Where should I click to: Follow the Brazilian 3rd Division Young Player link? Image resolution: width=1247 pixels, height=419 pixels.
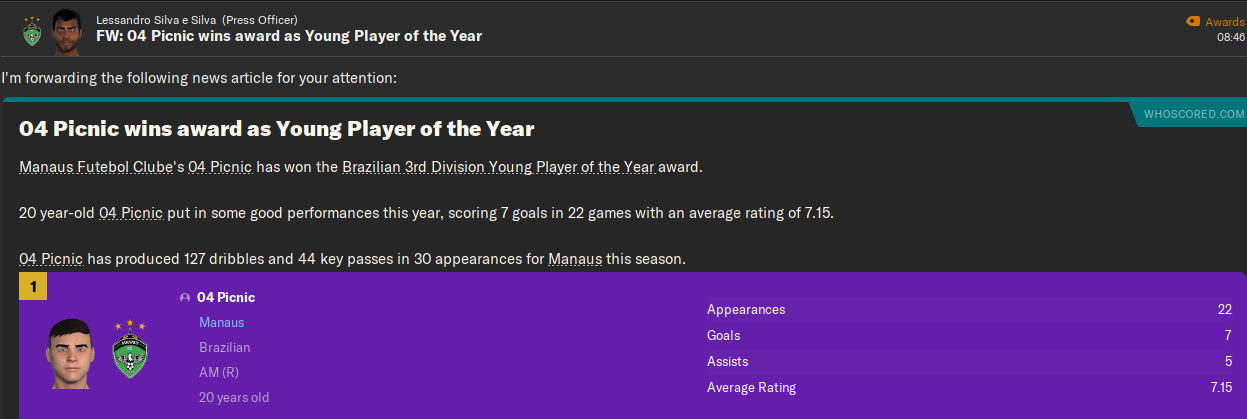[x=498, y=167]
